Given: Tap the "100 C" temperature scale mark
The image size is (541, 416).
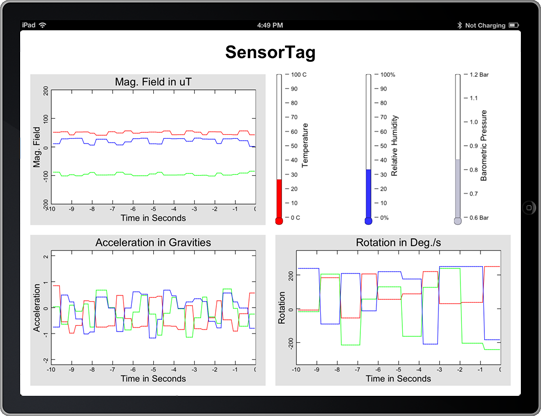Looking at the screenshot, I should coord(298,75).
